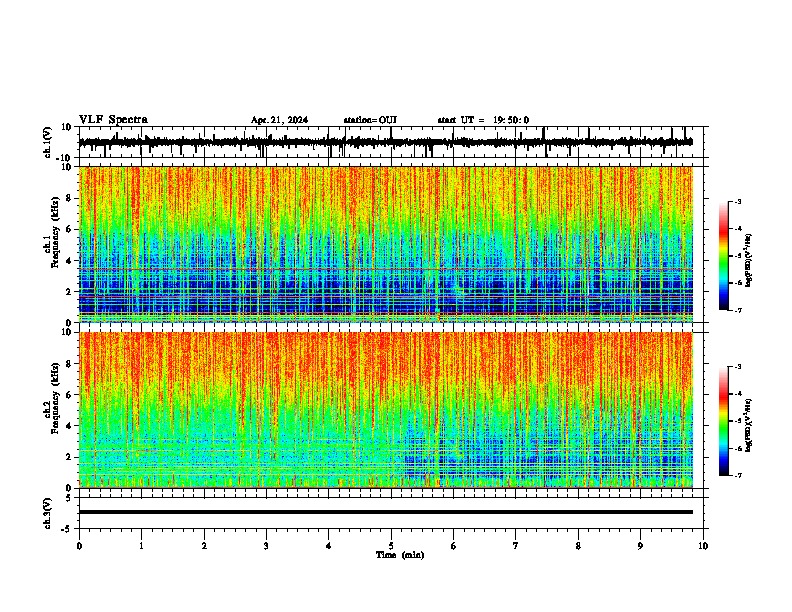Click time axis end tick label "10"
This screenshot has height=612, width=792.
point(703,546)
